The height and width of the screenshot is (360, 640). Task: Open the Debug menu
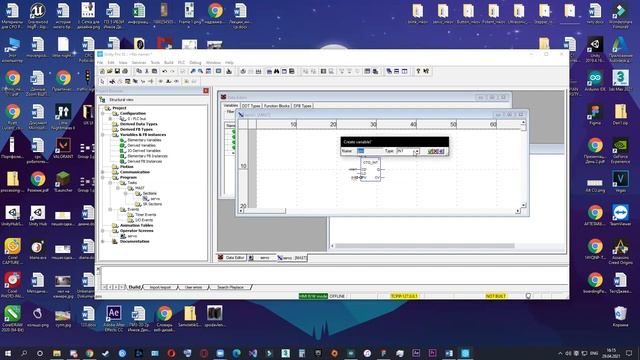tap(195, 62)
